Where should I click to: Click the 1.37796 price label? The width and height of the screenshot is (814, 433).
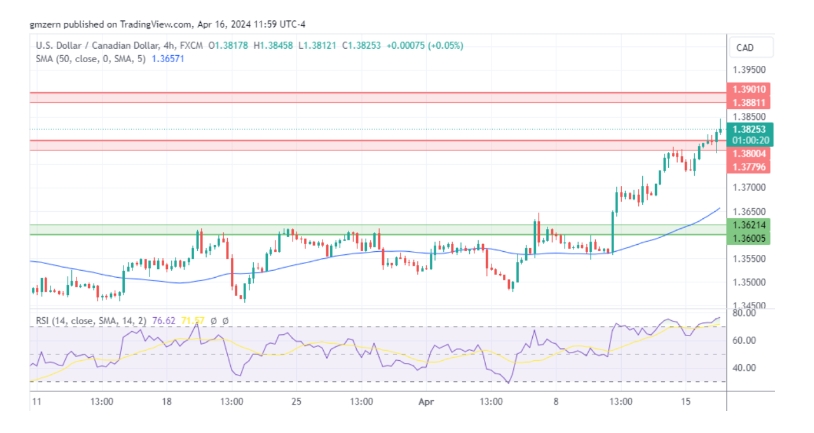[749, 167]
